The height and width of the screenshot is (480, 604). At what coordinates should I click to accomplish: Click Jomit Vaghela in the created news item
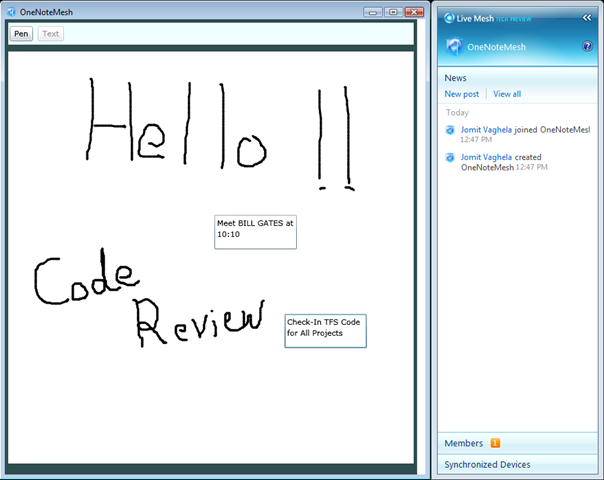tap(486, 157)
